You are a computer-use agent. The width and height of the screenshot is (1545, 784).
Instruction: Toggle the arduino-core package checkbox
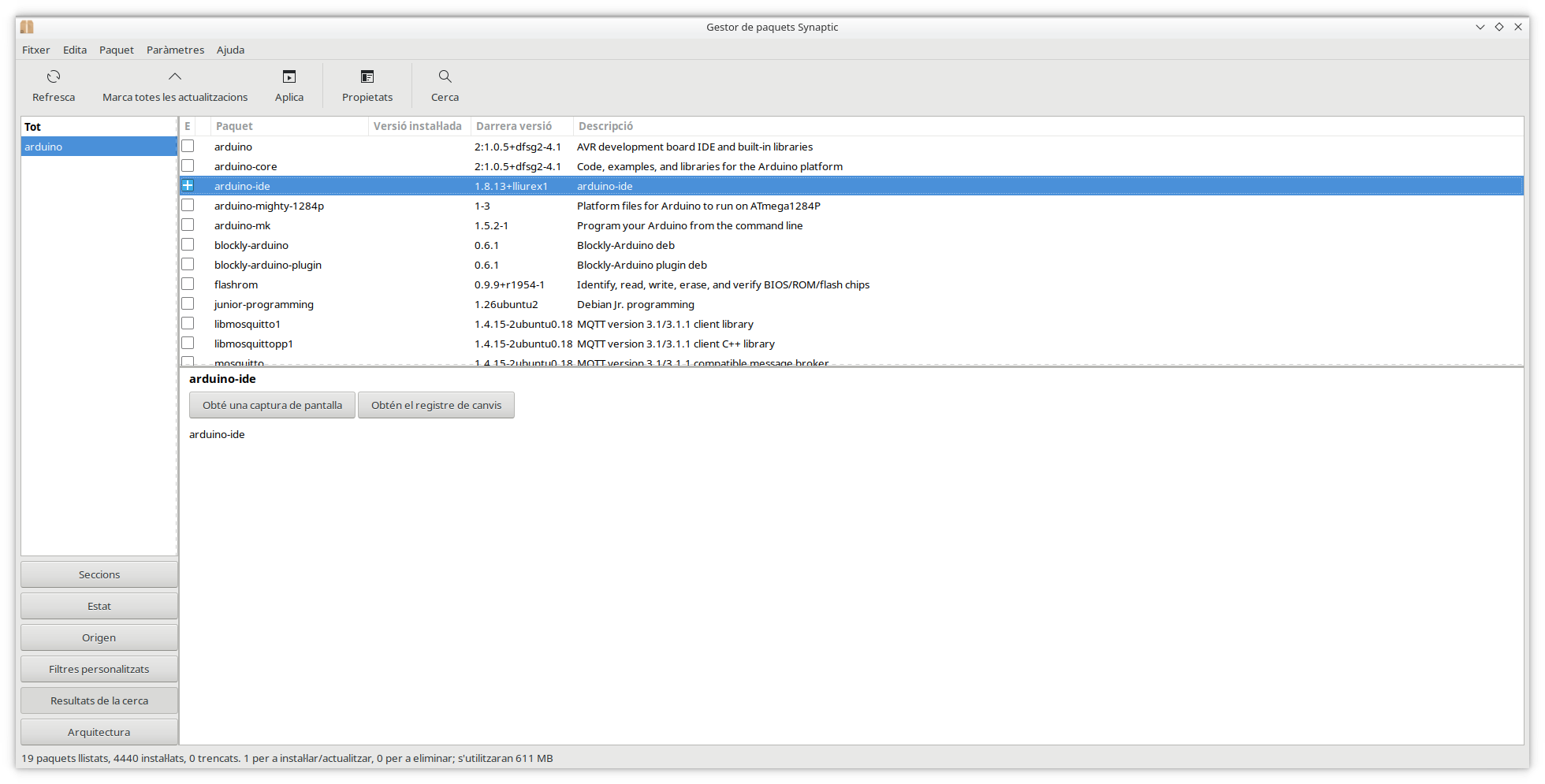tap(188, 166)
